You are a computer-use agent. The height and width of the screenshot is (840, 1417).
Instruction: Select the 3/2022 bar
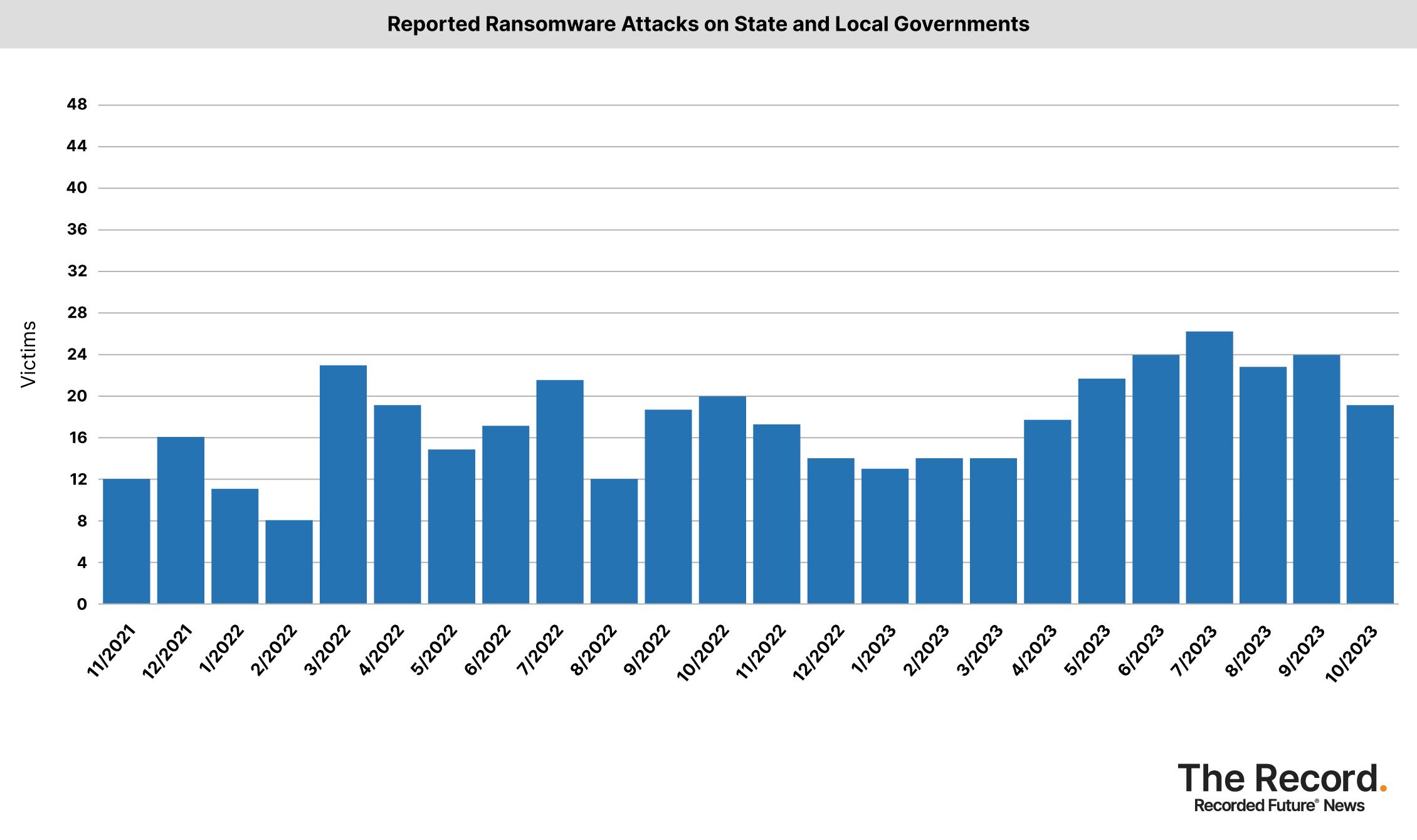tap(344, 485)
